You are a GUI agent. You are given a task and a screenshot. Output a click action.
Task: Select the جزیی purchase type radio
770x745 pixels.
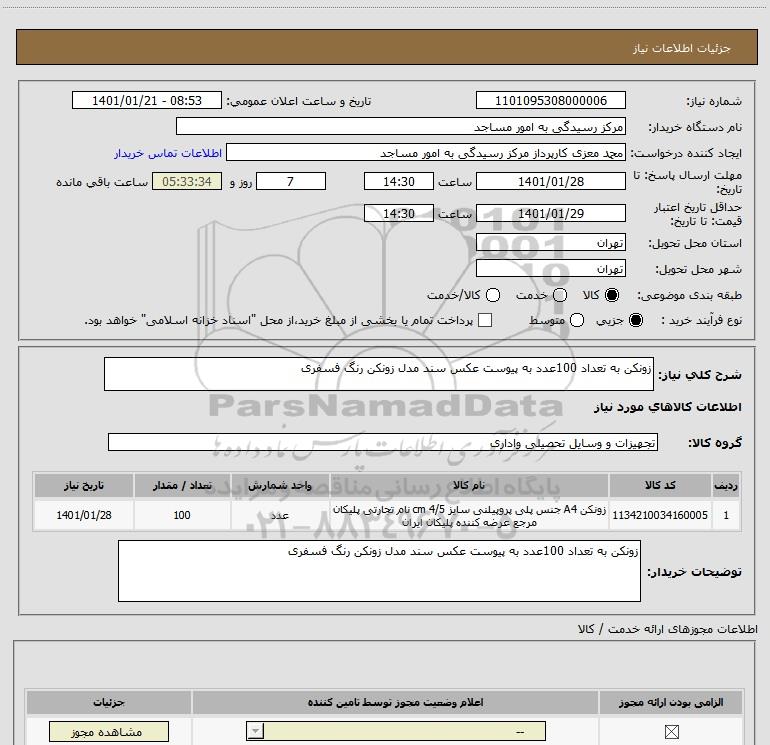[x=636, y=320]
